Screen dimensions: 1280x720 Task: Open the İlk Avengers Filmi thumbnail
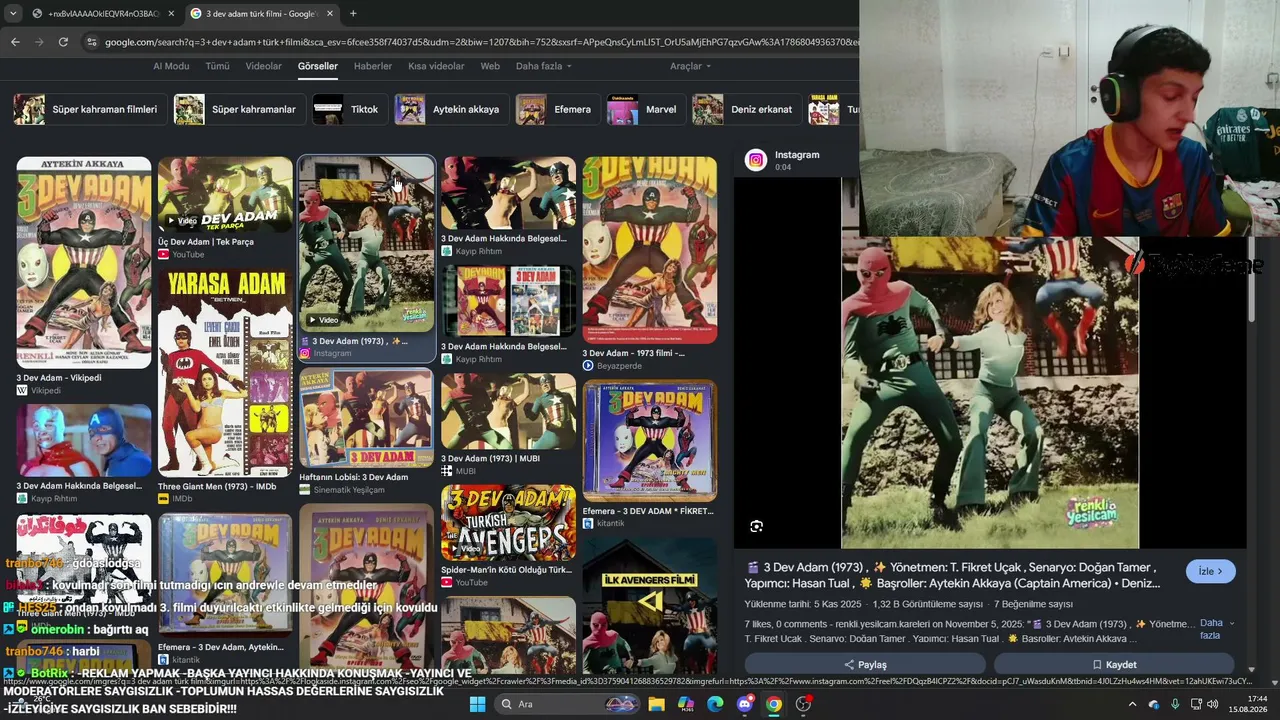click(650, 606)
